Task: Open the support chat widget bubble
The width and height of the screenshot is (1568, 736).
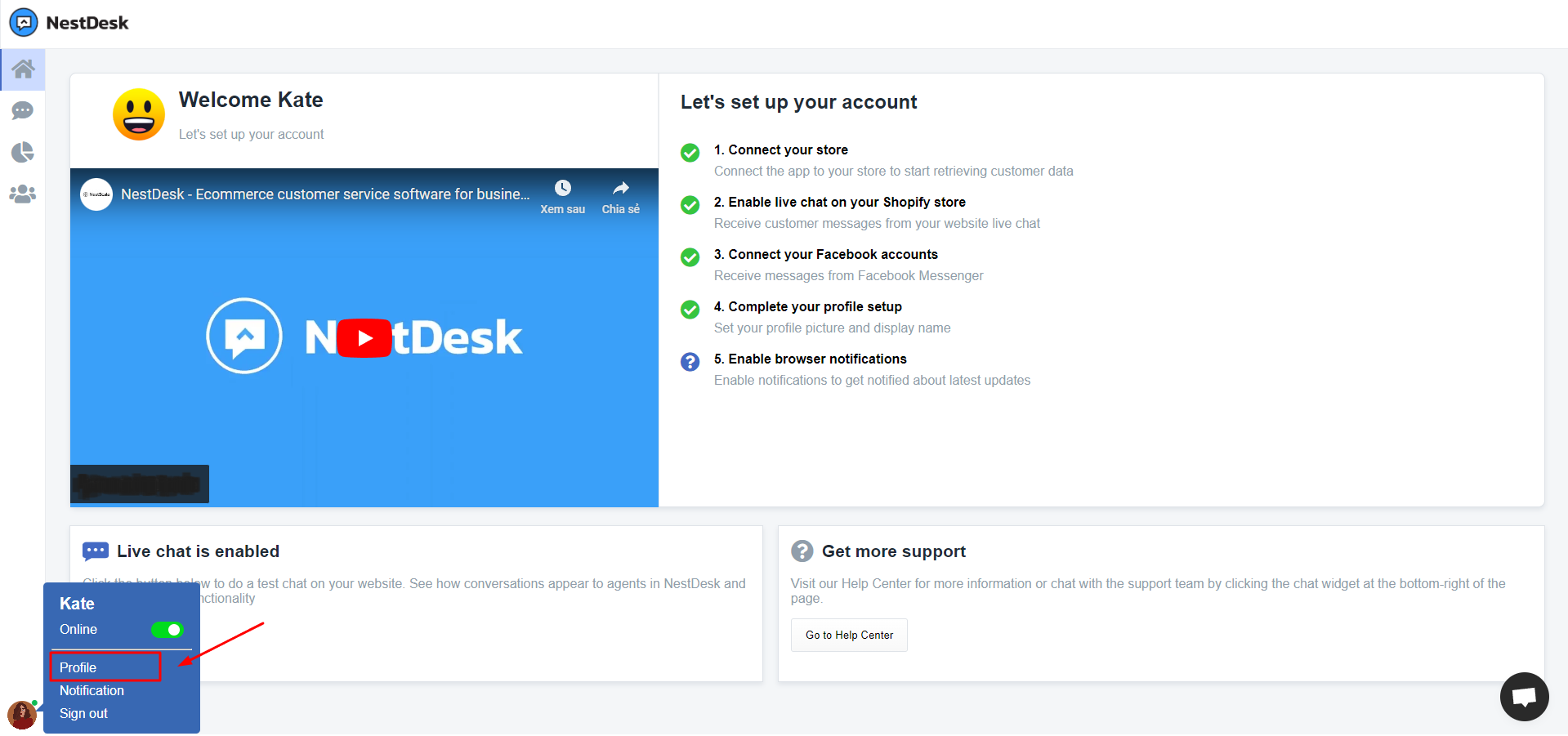Action: point(1525,697)
